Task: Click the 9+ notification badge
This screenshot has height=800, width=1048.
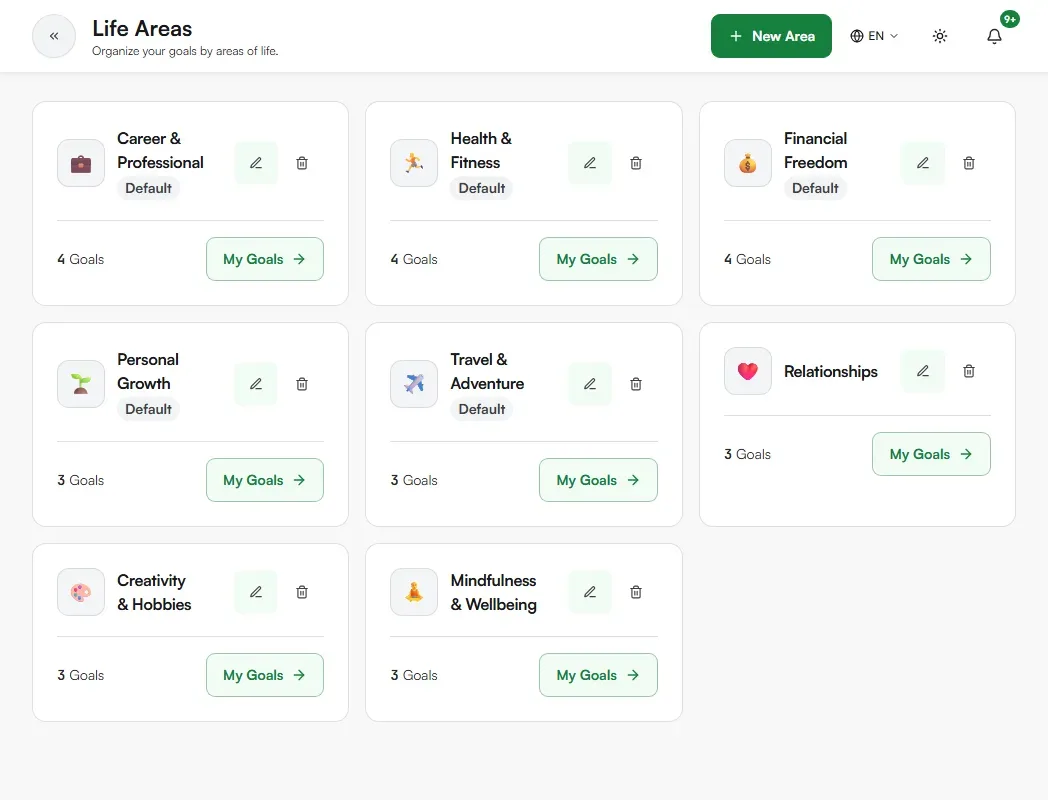Action: pos(1010,19)
